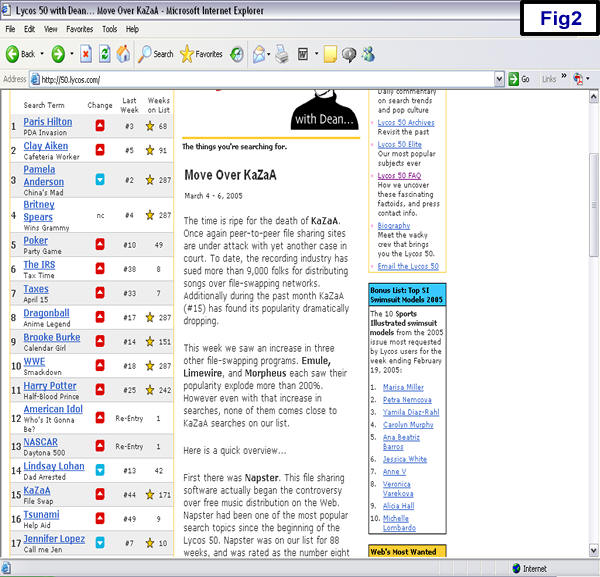Expand the Back button history dropdown
Screen dimensions: 600x577
pyautogui.click(x=42, y=54)
